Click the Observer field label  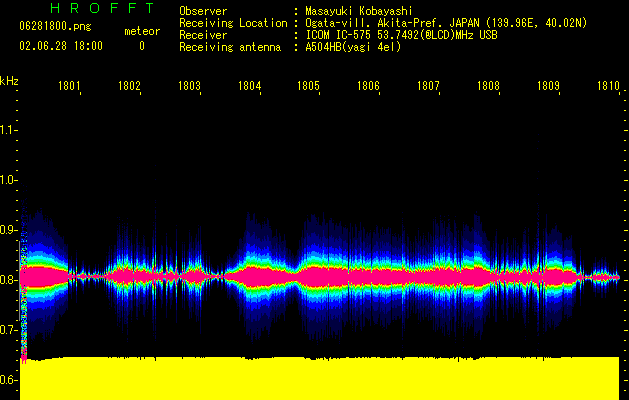click(203, 11)
